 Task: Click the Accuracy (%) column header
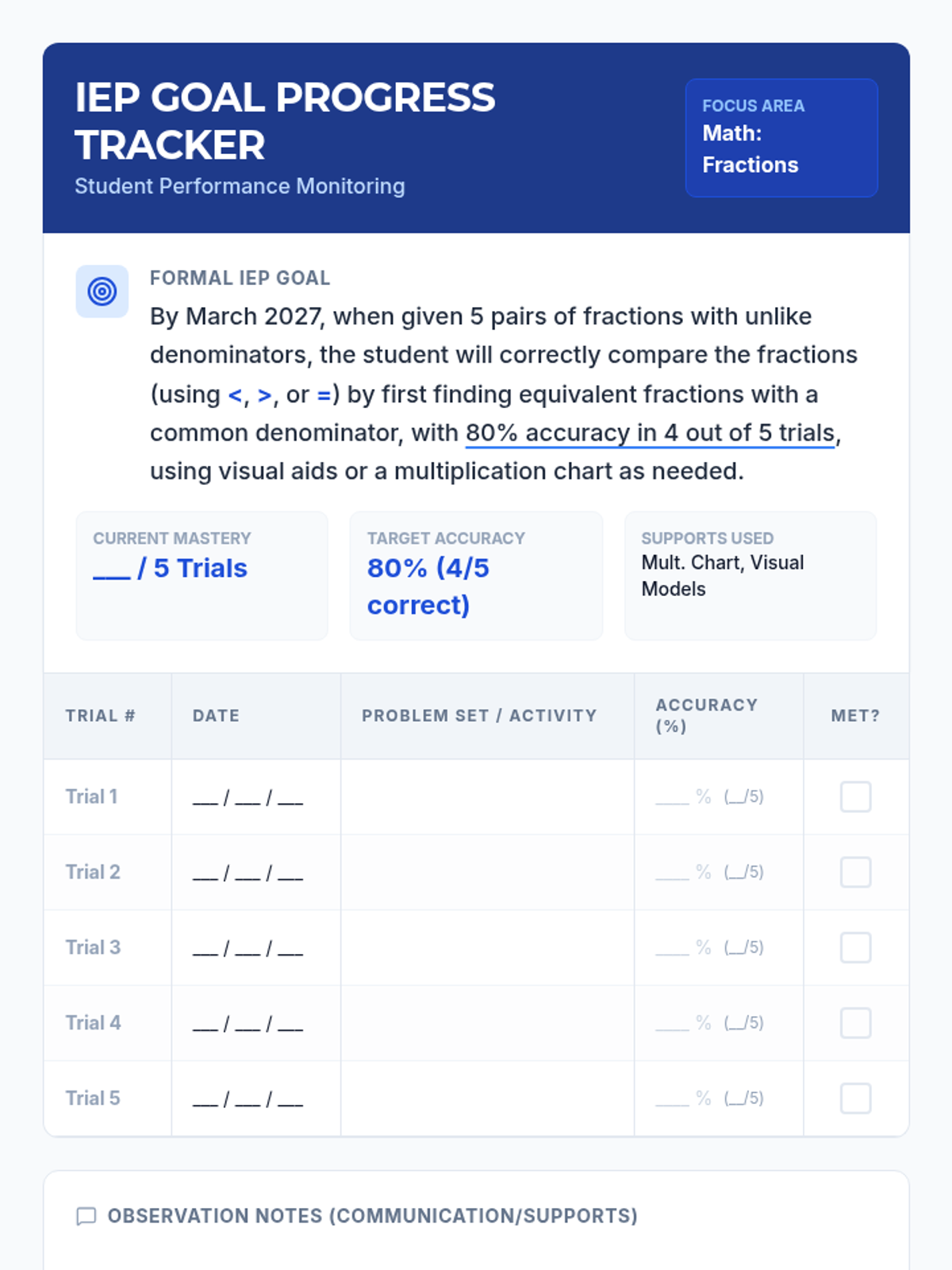(x=706, y=715)
